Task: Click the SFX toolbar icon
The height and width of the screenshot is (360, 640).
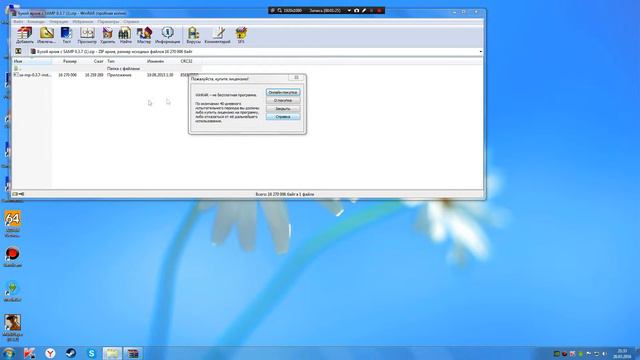Action: pyautogui.click(x=241, y=35)
